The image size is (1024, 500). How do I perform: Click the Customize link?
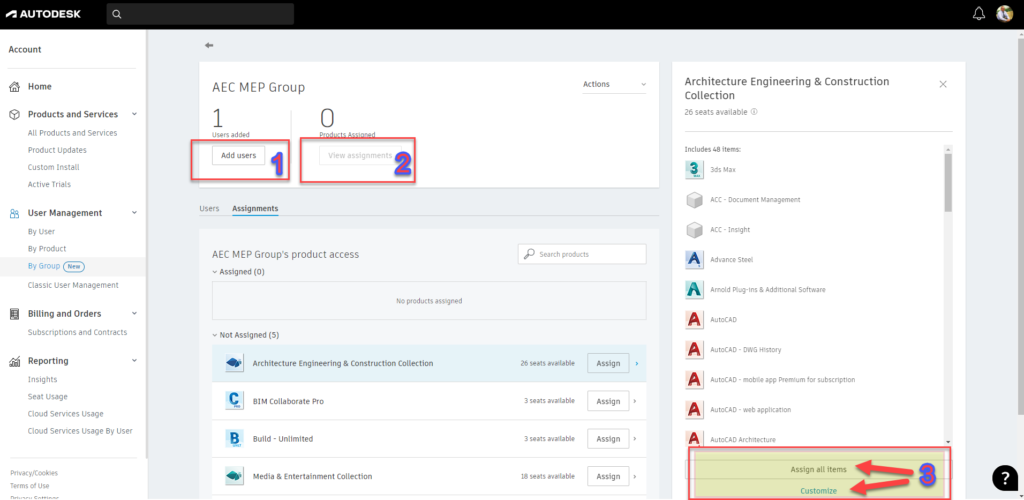(x=818, y=491)
